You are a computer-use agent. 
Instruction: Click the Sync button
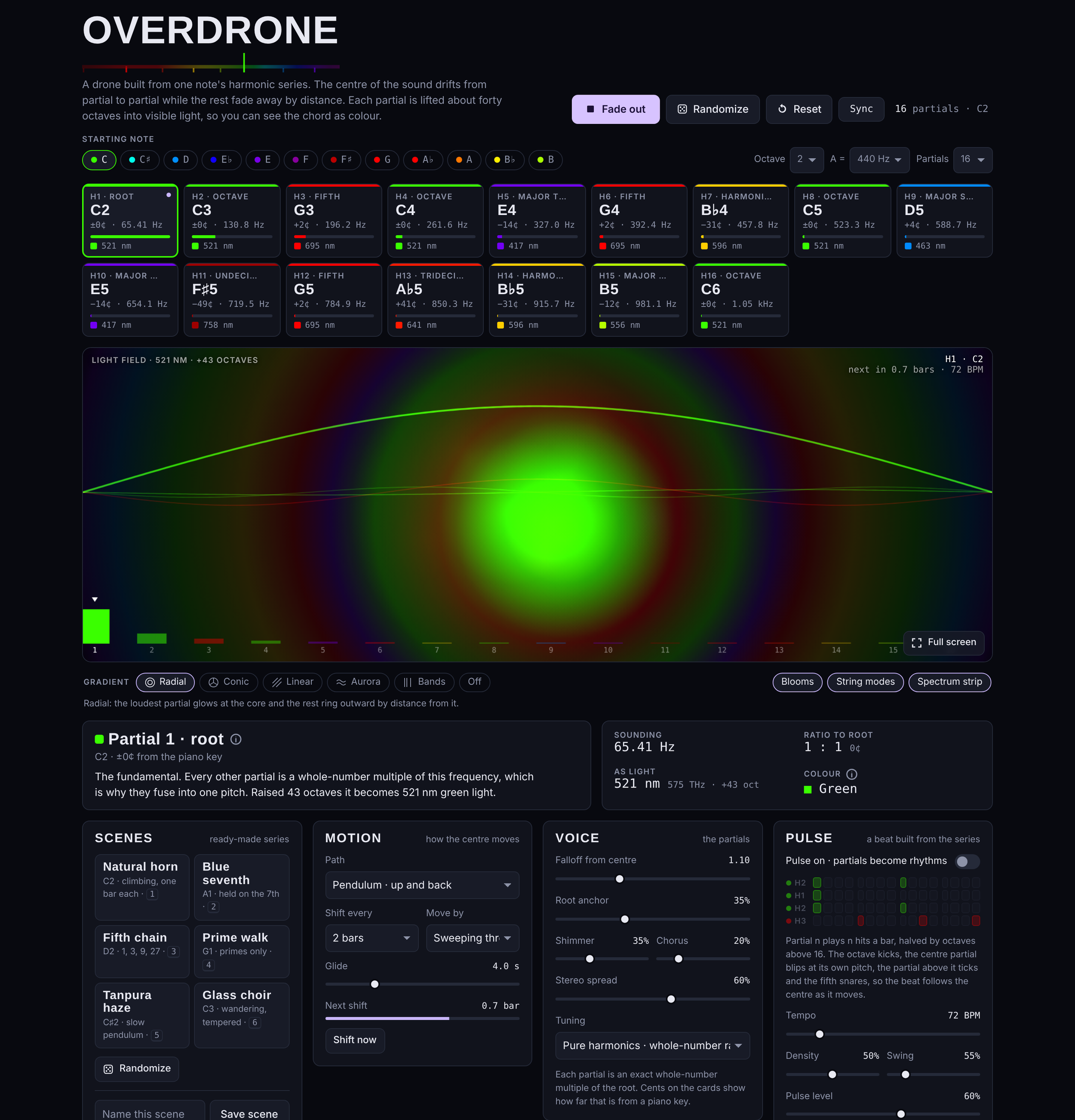[861, 109]
